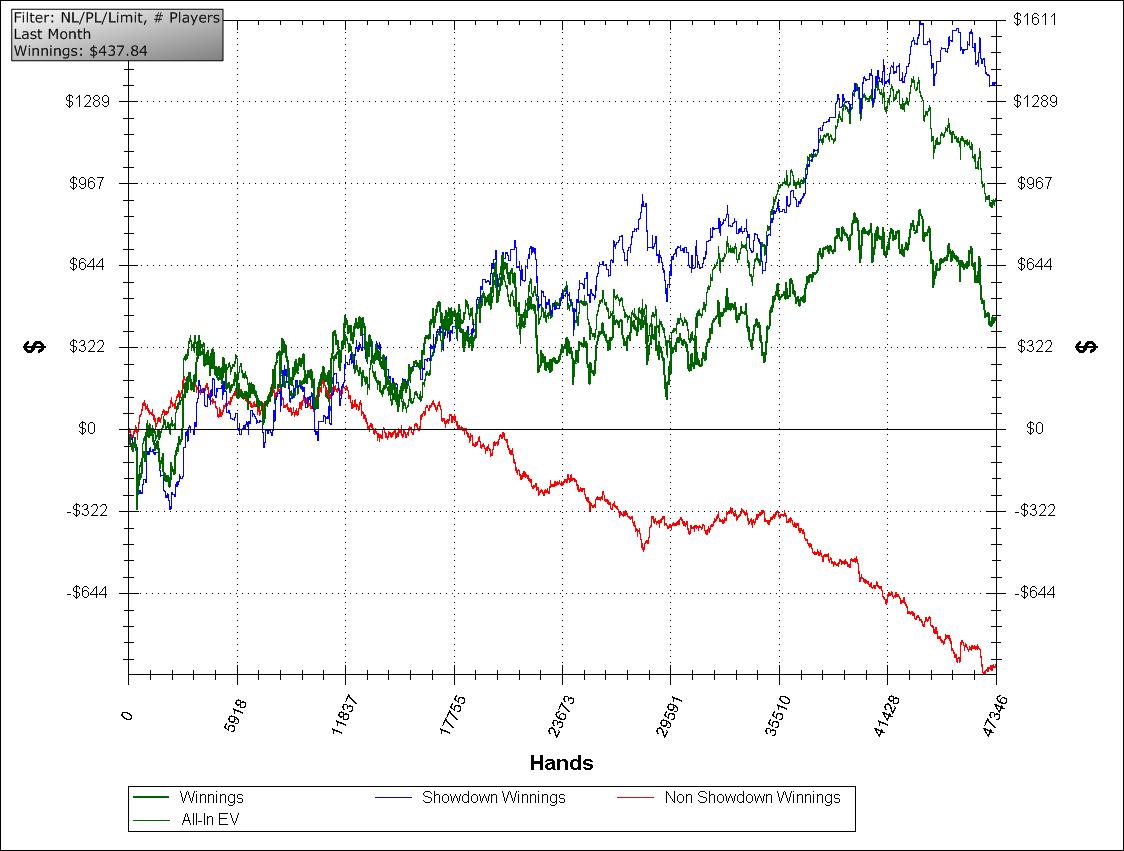Click the Hands x-axis title
Viewport: 1124px width, 851px height.
click(x=561, y=763)
